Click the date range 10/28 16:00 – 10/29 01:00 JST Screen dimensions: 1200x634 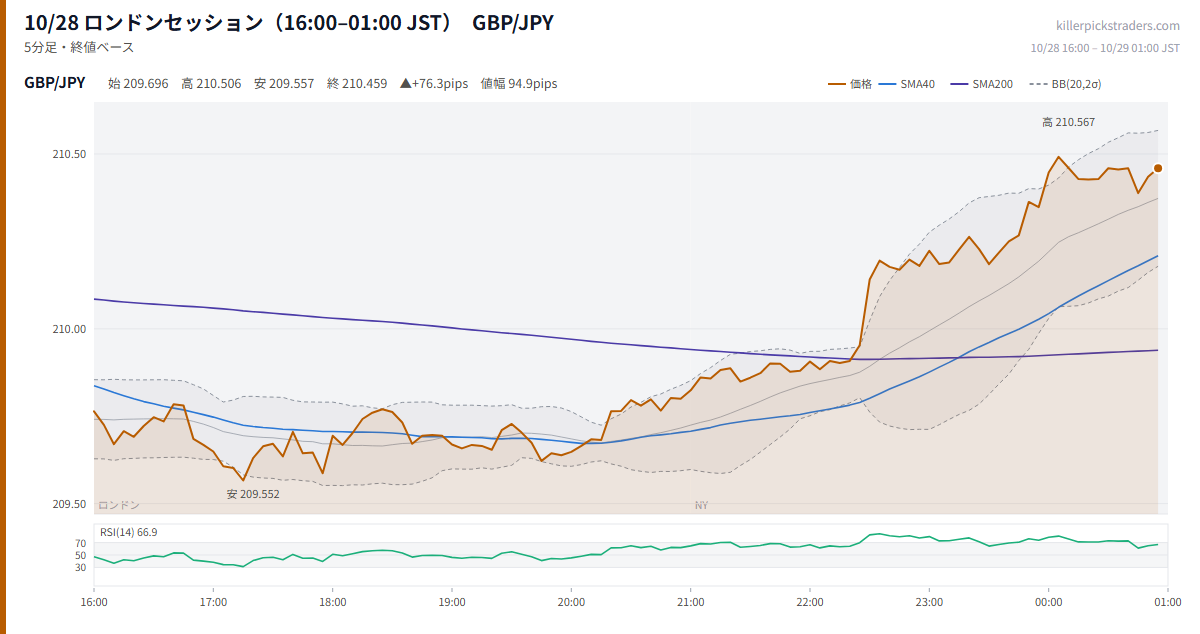[x=1105, y=48]
